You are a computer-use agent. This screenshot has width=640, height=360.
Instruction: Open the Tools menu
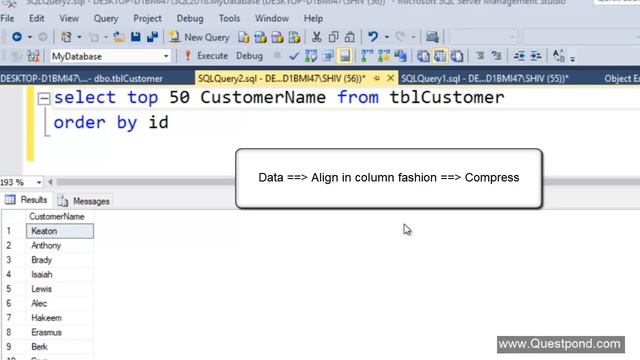click(229, 18)
